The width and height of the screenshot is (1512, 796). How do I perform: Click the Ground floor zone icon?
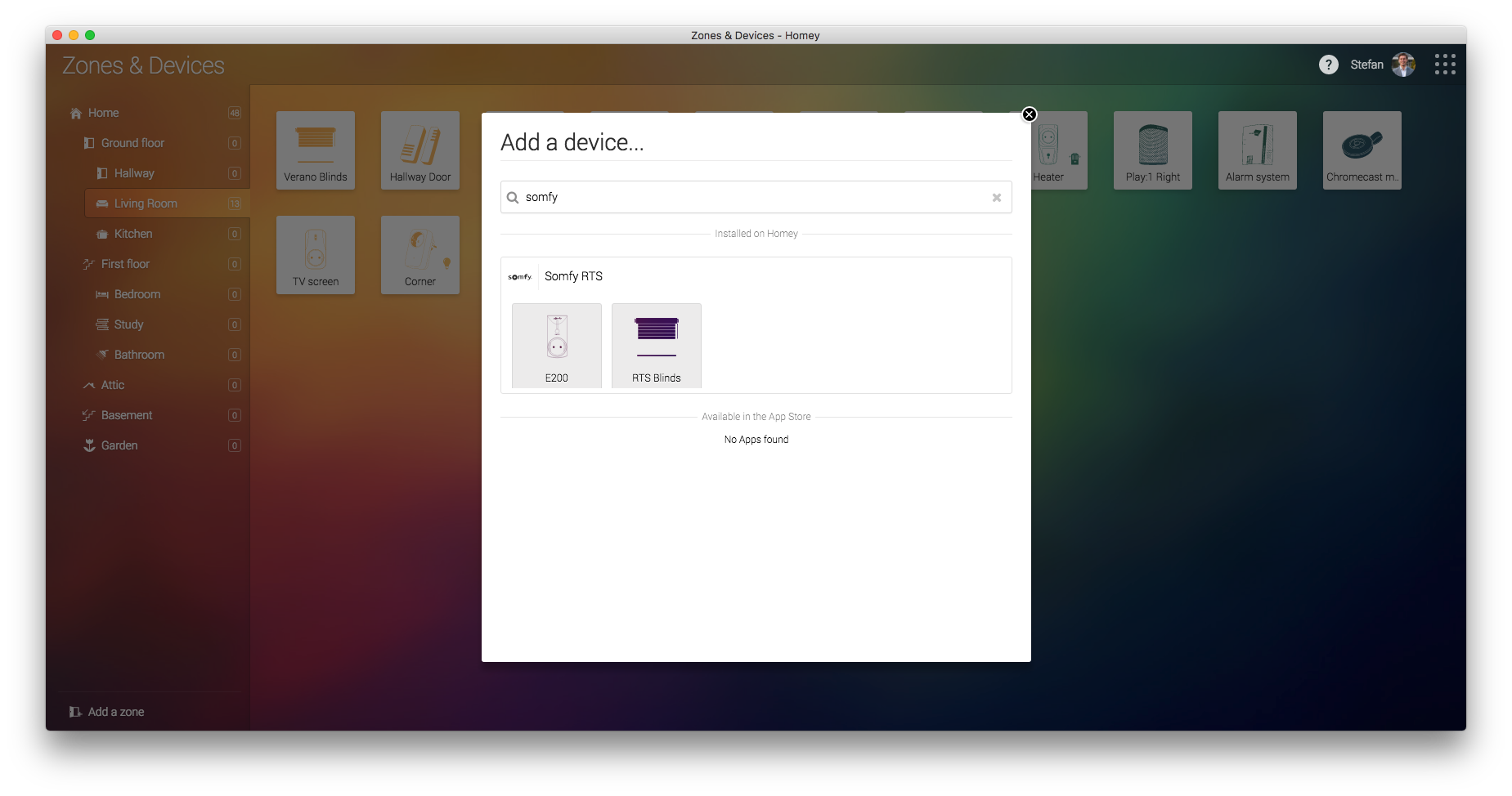[89, 143]
